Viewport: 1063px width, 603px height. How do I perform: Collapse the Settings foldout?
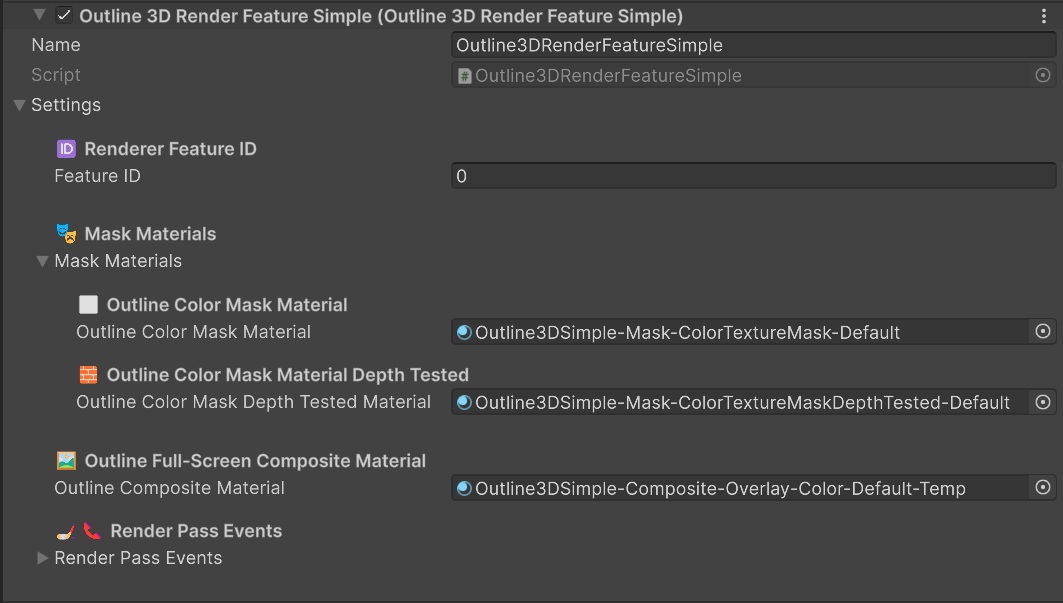tap(19, 105)
